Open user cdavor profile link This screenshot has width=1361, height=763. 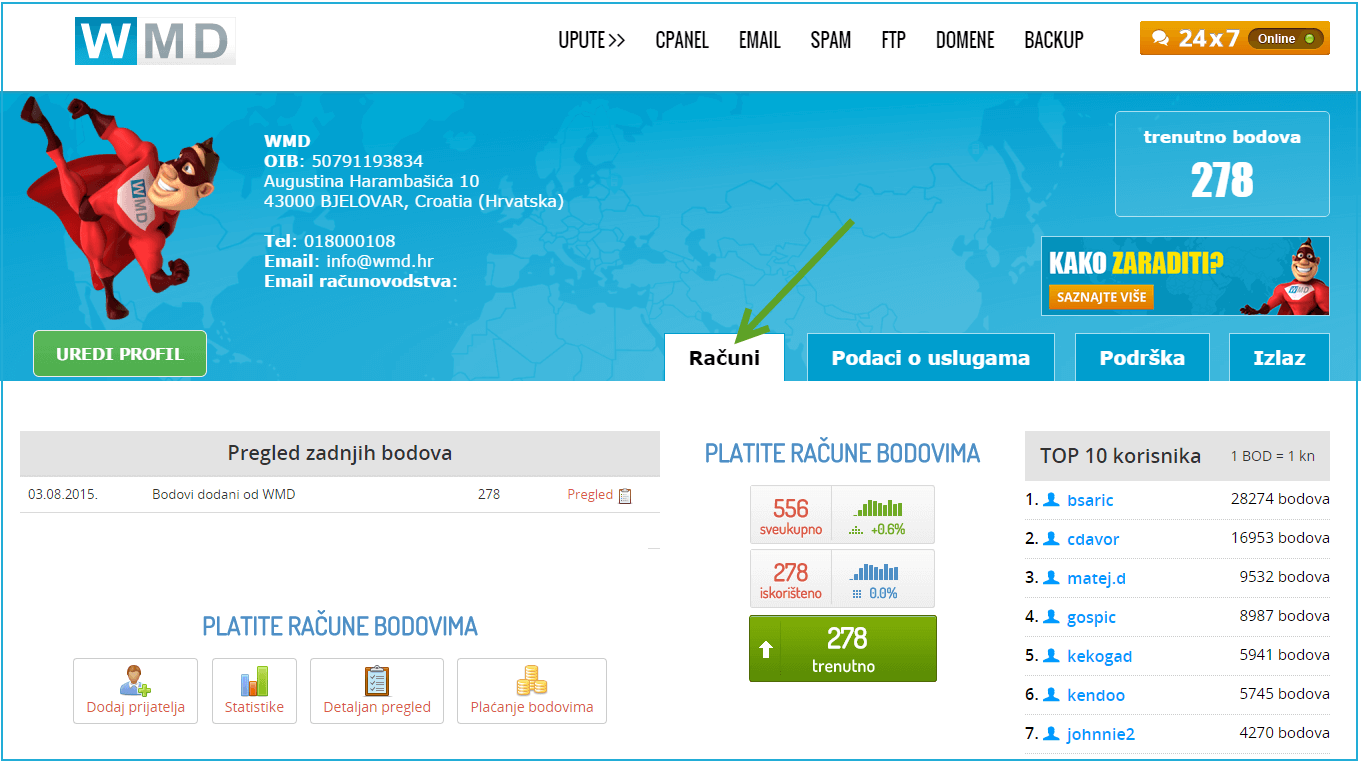point(1093,539)
